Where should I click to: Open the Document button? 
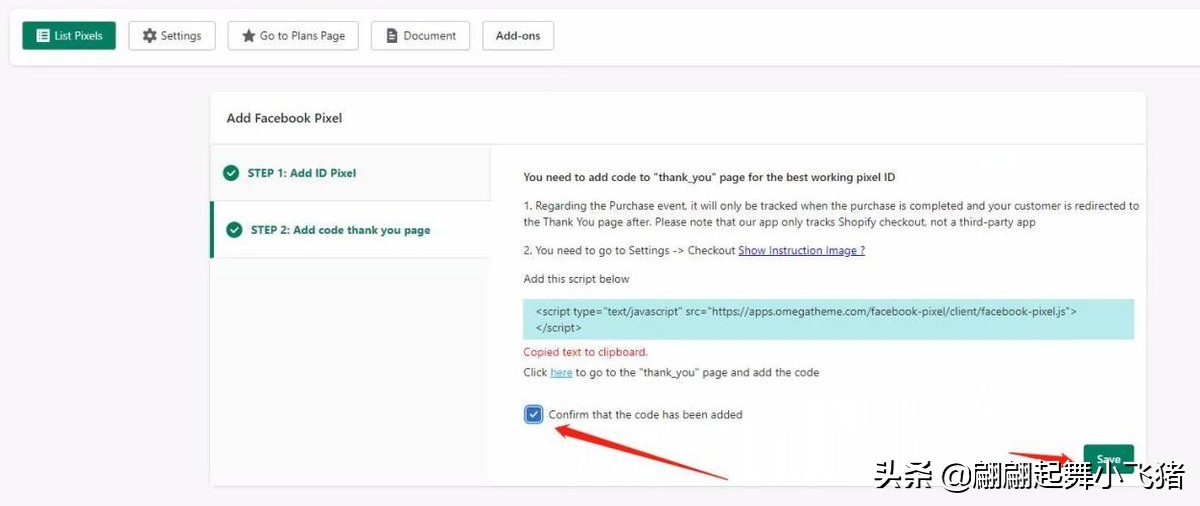tap(420, 36)
